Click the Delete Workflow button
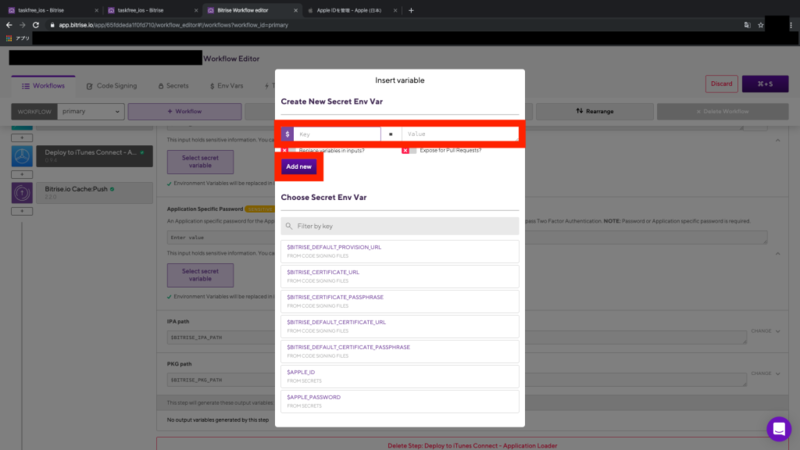Image resolution: width=800 pixels, height=450 pixels. point(722,111)
